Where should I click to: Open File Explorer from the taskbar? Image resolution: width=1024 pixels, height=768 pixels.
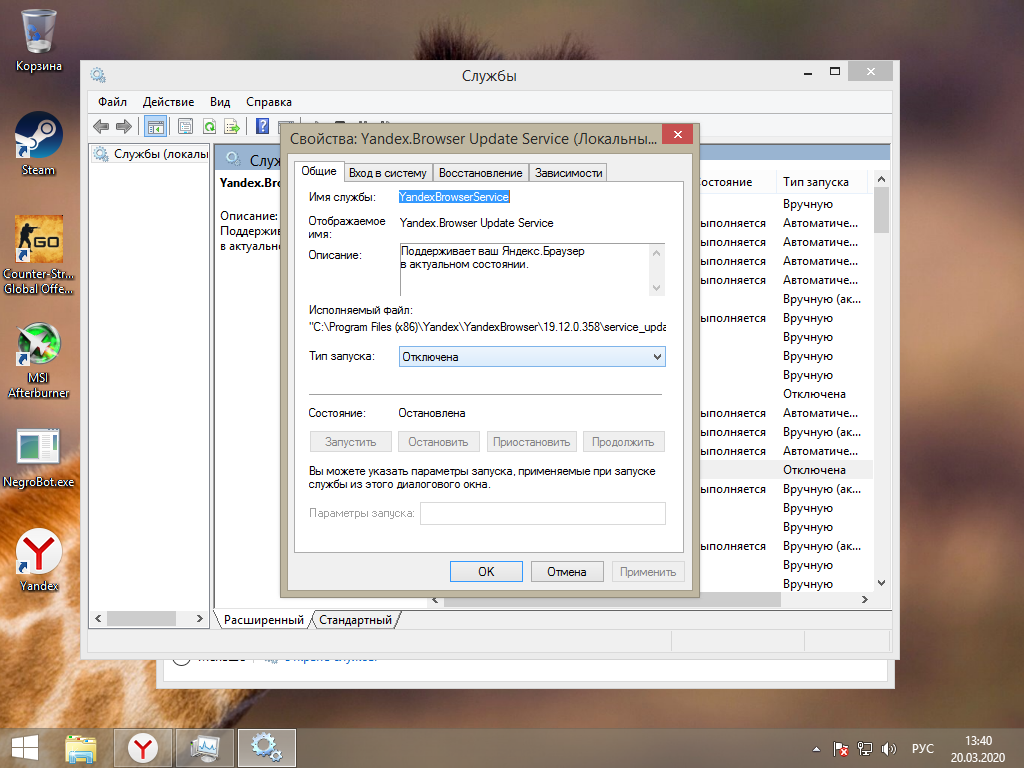[x=80, y=748]
